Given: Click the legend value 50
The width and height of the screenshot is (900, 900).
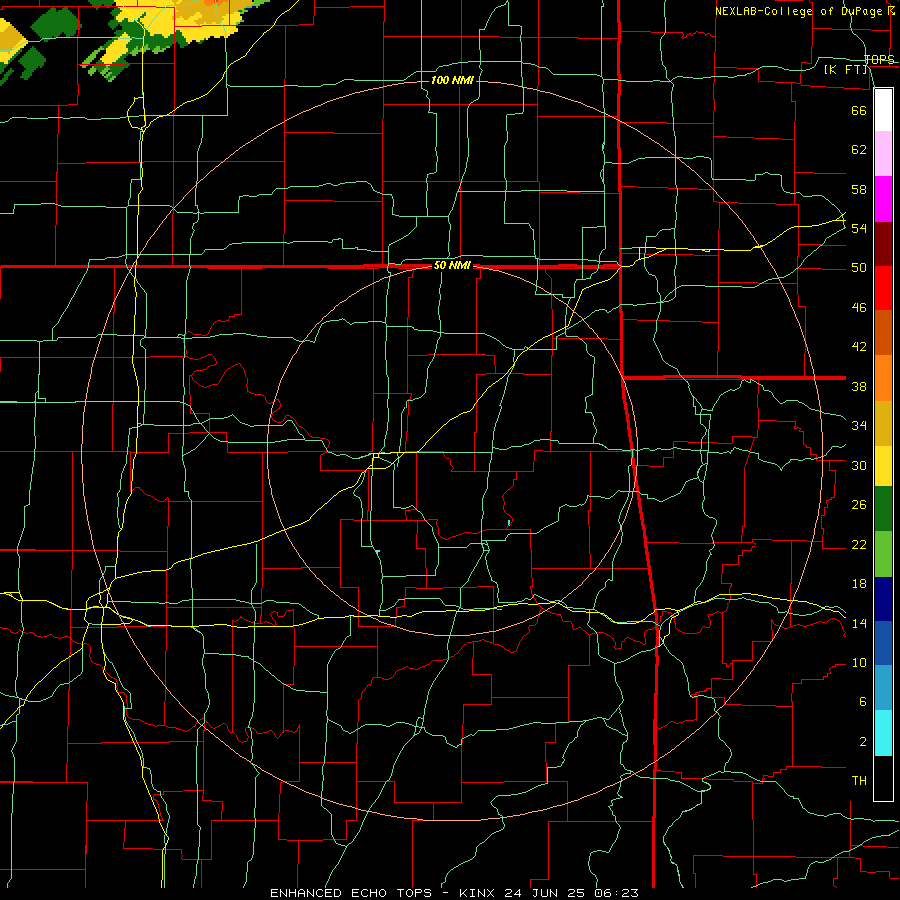Looking at the screenshot, I should click(x=859, y=268).
